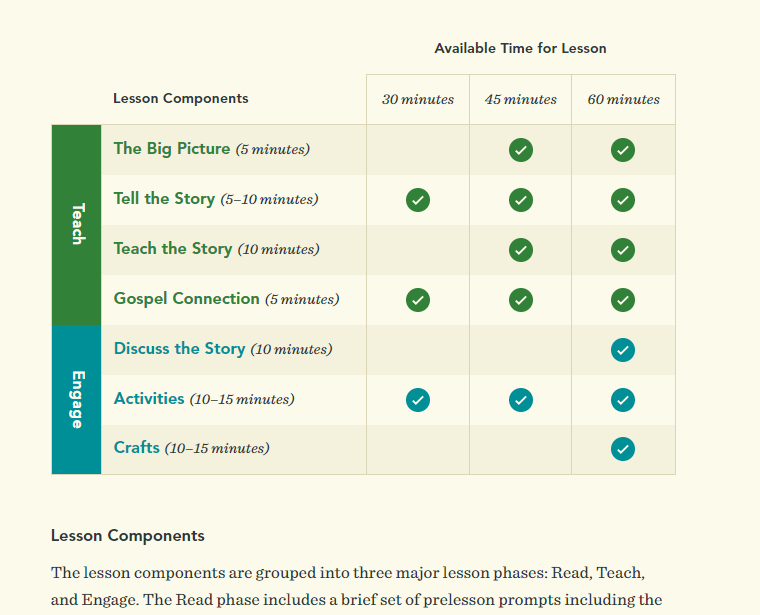Viewport: 760px width, 615px height.
Task: Click Teach the Story 60 minutes checkmark
Action: pos(623,250)
